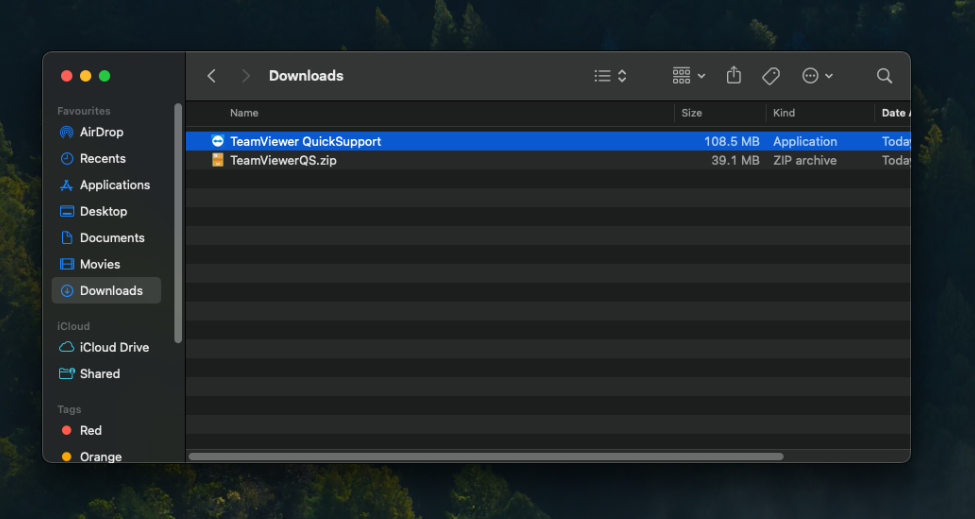Filter by Red tag label
Image resolution: width=975 pixels, height=519 pixels.
tap(91, 430)
